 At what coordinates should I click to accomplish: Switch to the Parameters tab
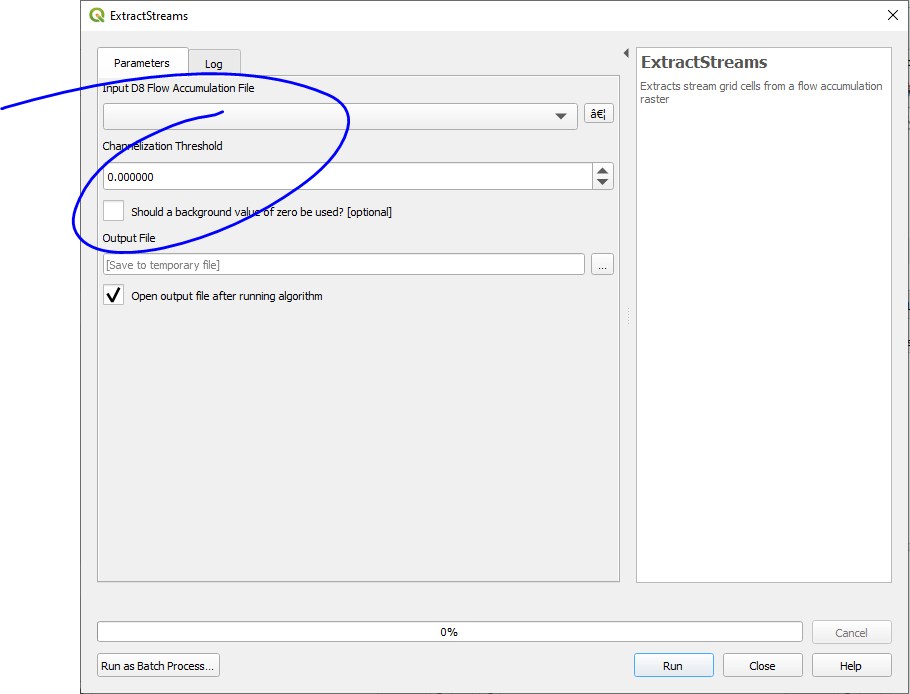pyautogui.click(x=142, y=63)
